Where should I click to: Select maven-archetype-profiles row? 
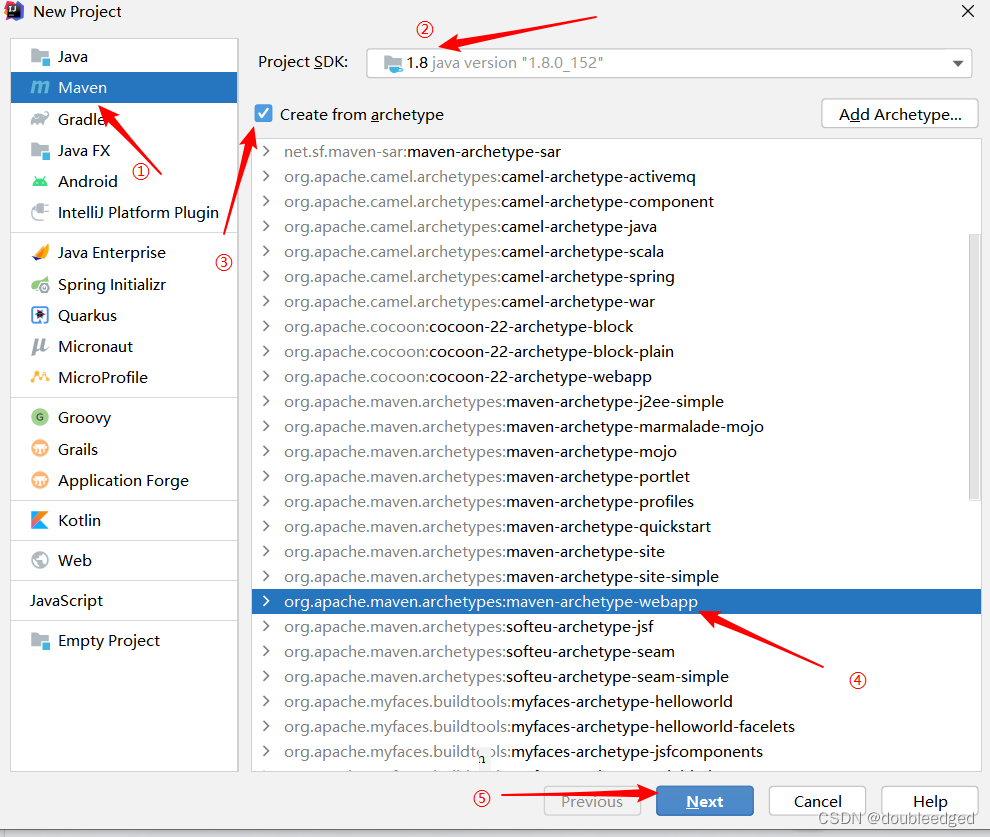coord(616,501)
